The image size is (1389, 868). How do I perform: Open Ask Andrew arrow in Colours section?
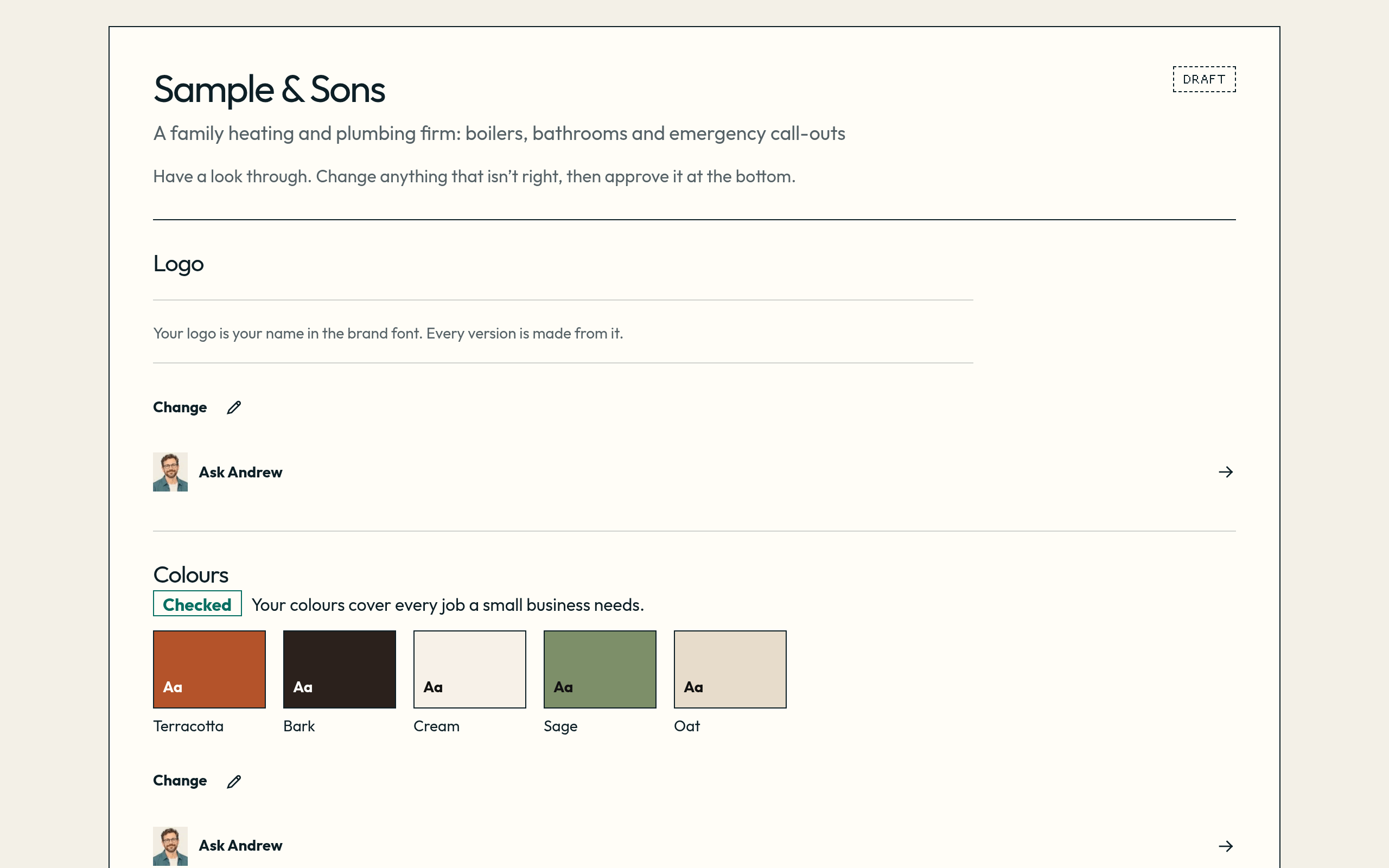(x=1226, y=846)
